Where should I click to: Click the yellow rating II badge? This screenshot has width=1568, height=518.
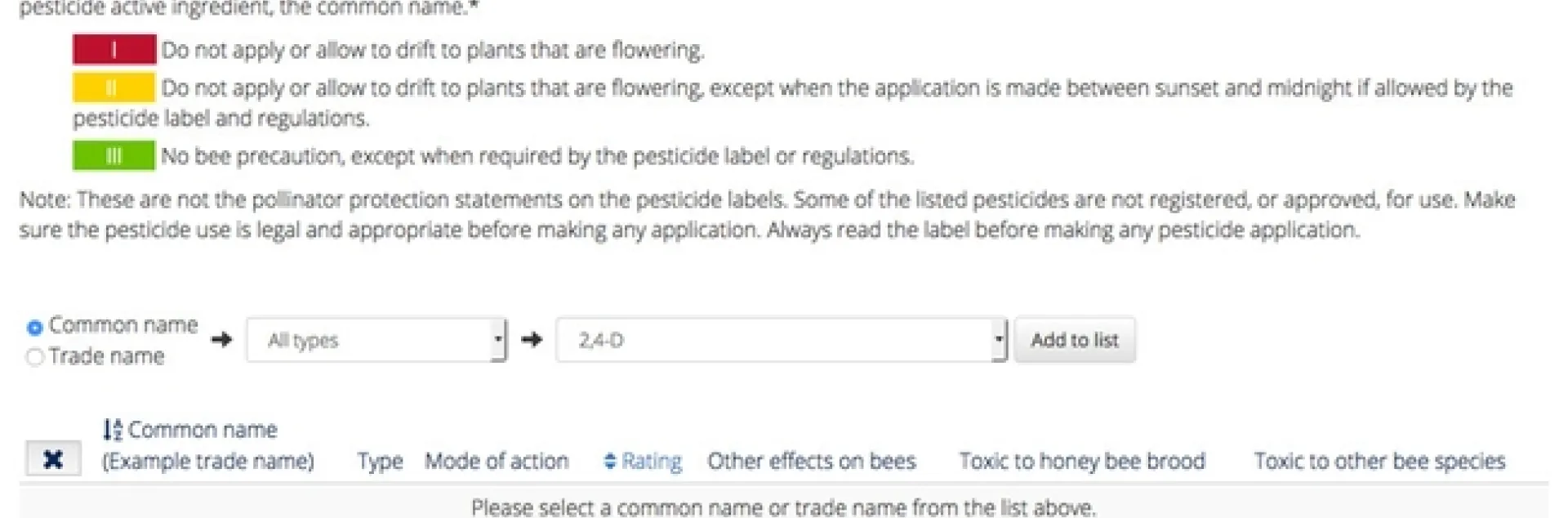114,88
